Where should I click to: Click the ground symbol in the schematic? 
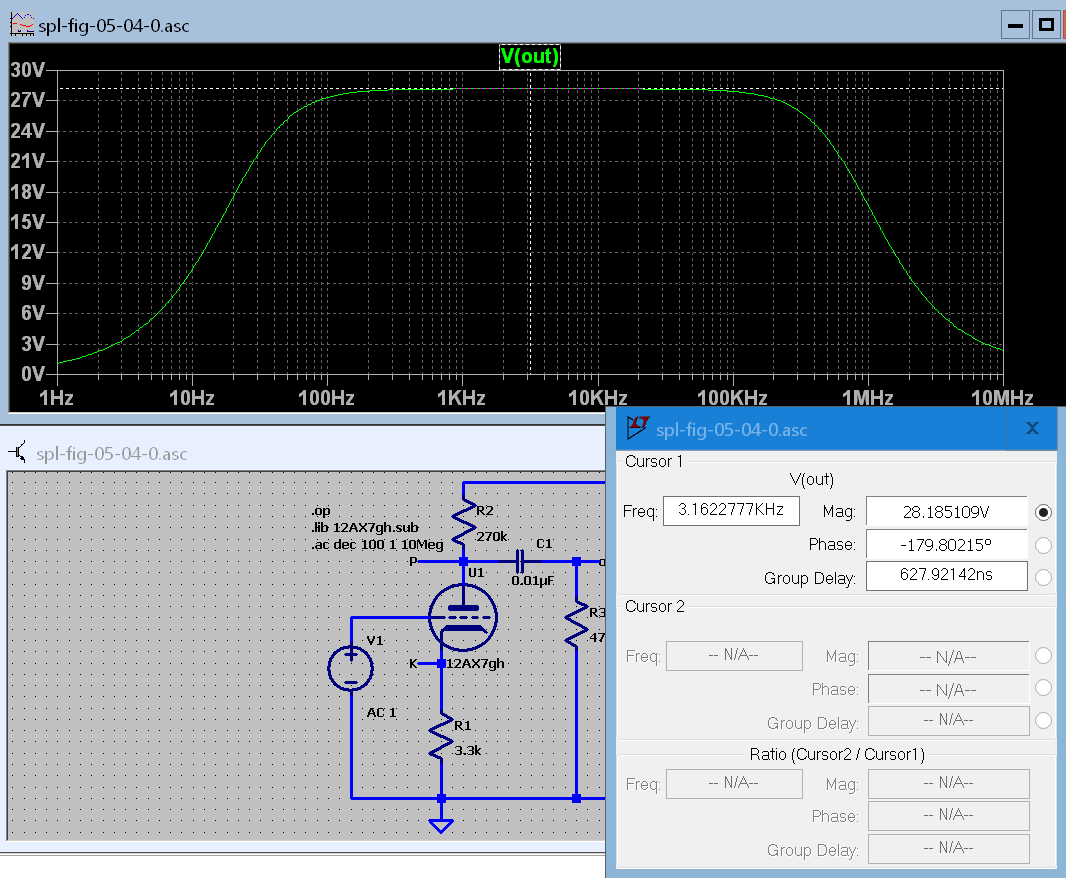[x=441, y=824]
